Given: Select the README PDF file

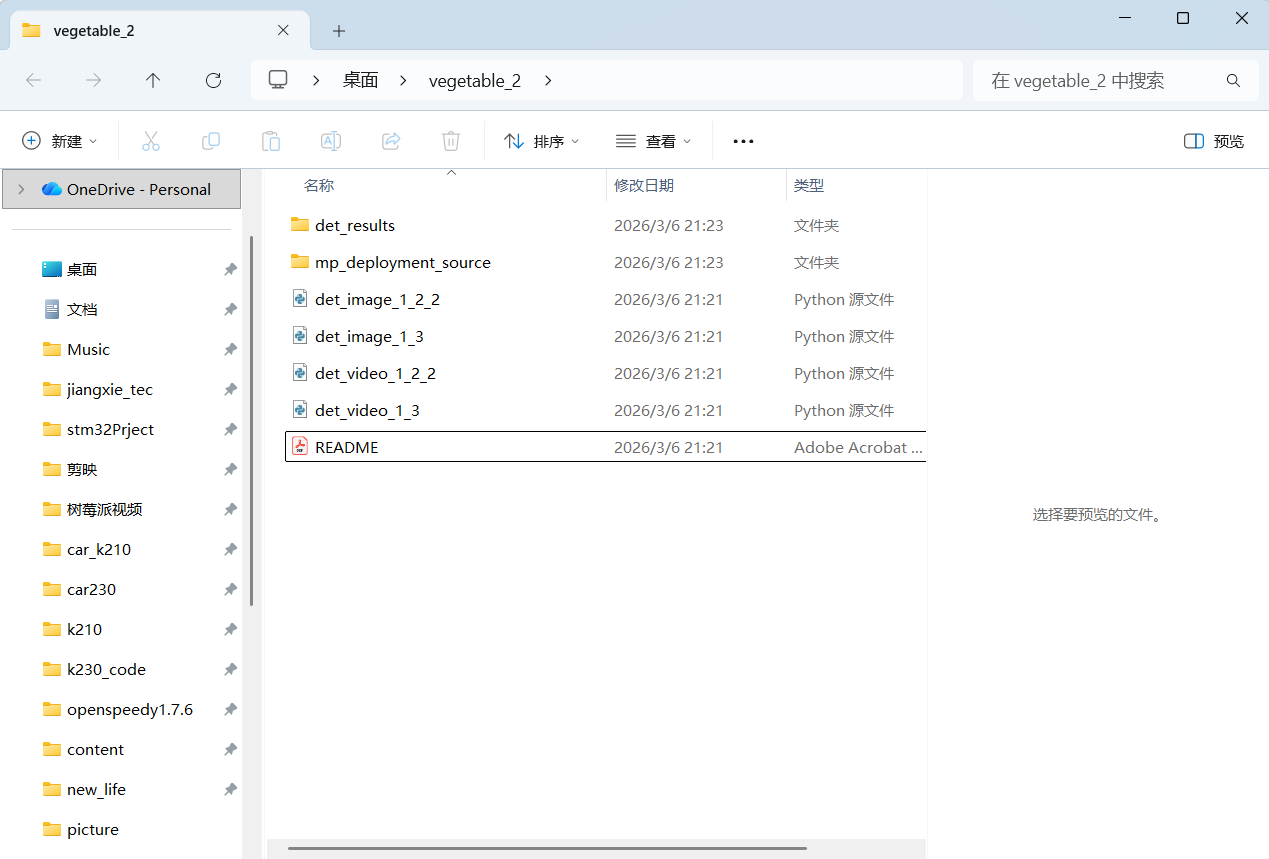Looking at the screenshot, I should pyautogui.click(x=347, y=447).
